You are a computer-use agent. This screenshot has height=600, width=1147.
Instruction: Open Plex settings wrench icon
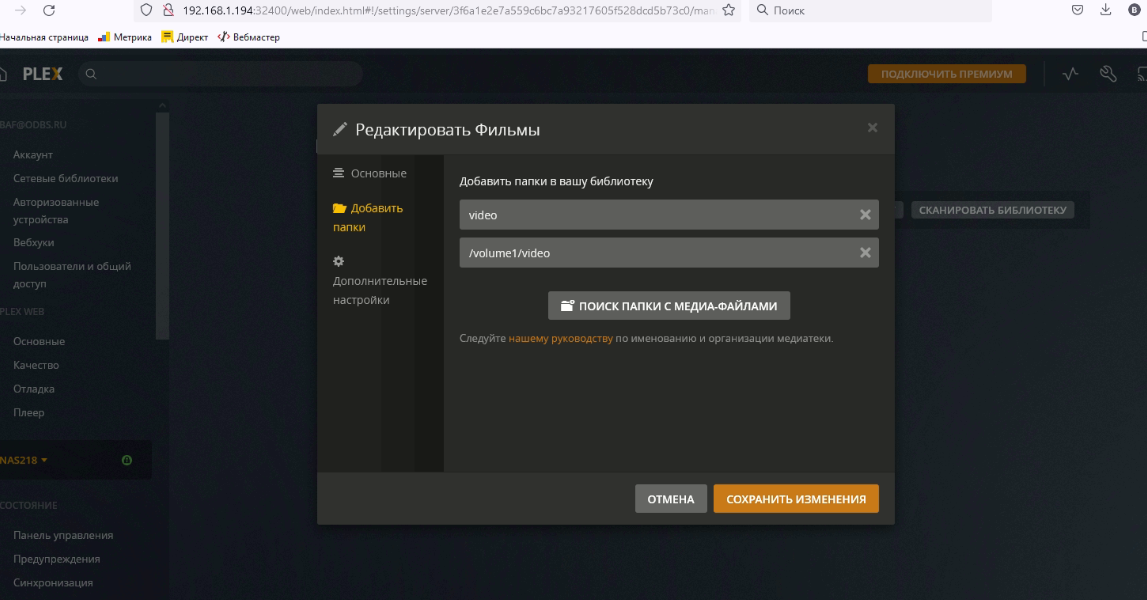point(1107,74)
